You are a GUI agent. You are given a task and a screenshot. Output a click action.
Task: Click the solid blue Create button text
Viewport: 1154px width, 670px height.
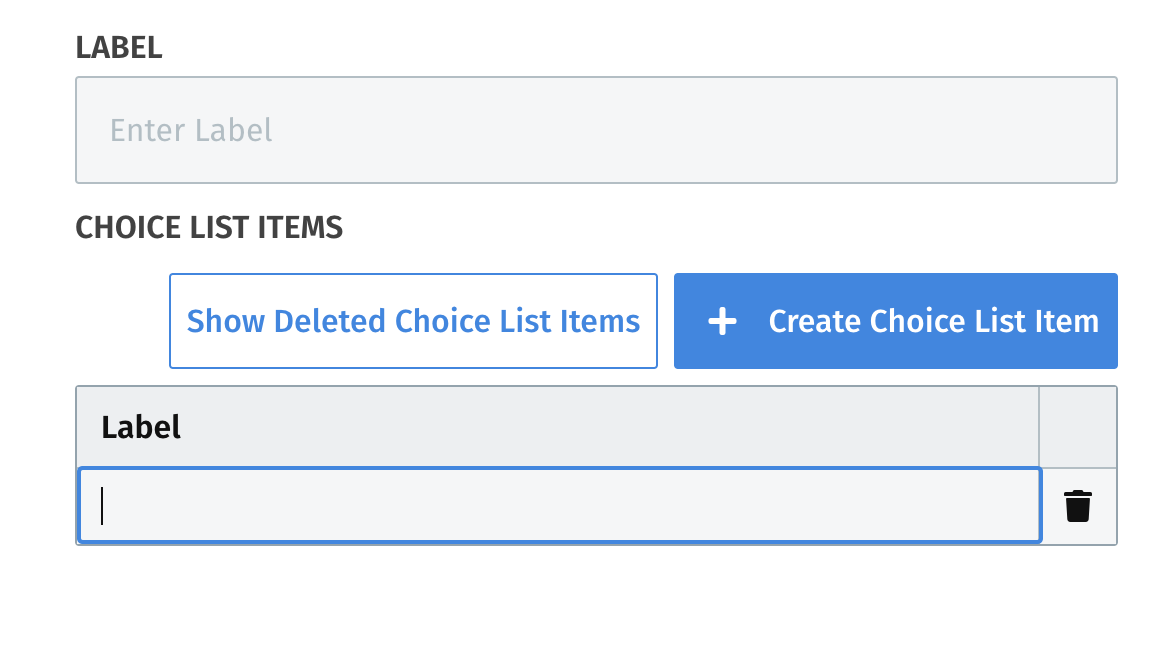(933, 321)
